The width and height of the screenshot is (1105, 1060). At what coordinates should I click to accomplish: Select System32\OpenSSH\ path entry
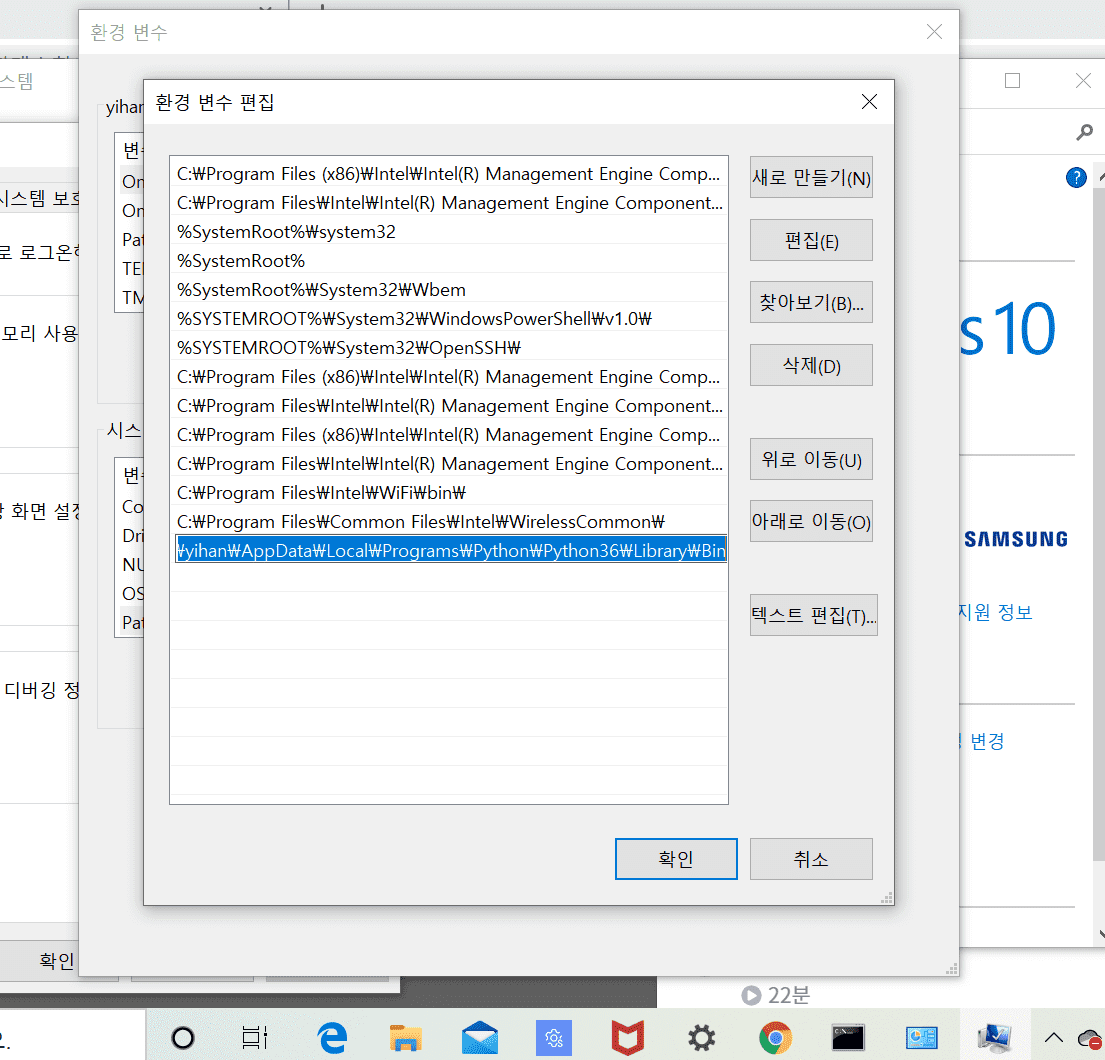point(449,347)
